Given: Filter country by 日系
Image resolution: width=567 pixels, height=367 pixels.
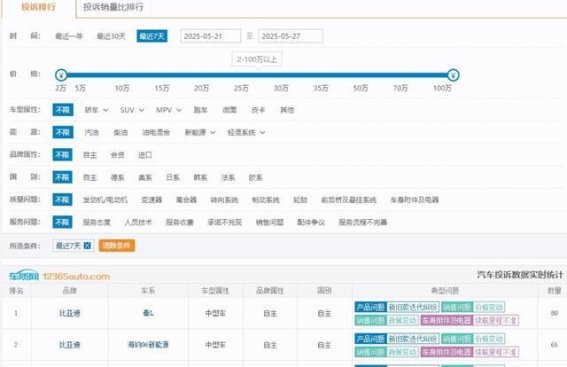Looking at the screenshot, I should coord(172,177).
